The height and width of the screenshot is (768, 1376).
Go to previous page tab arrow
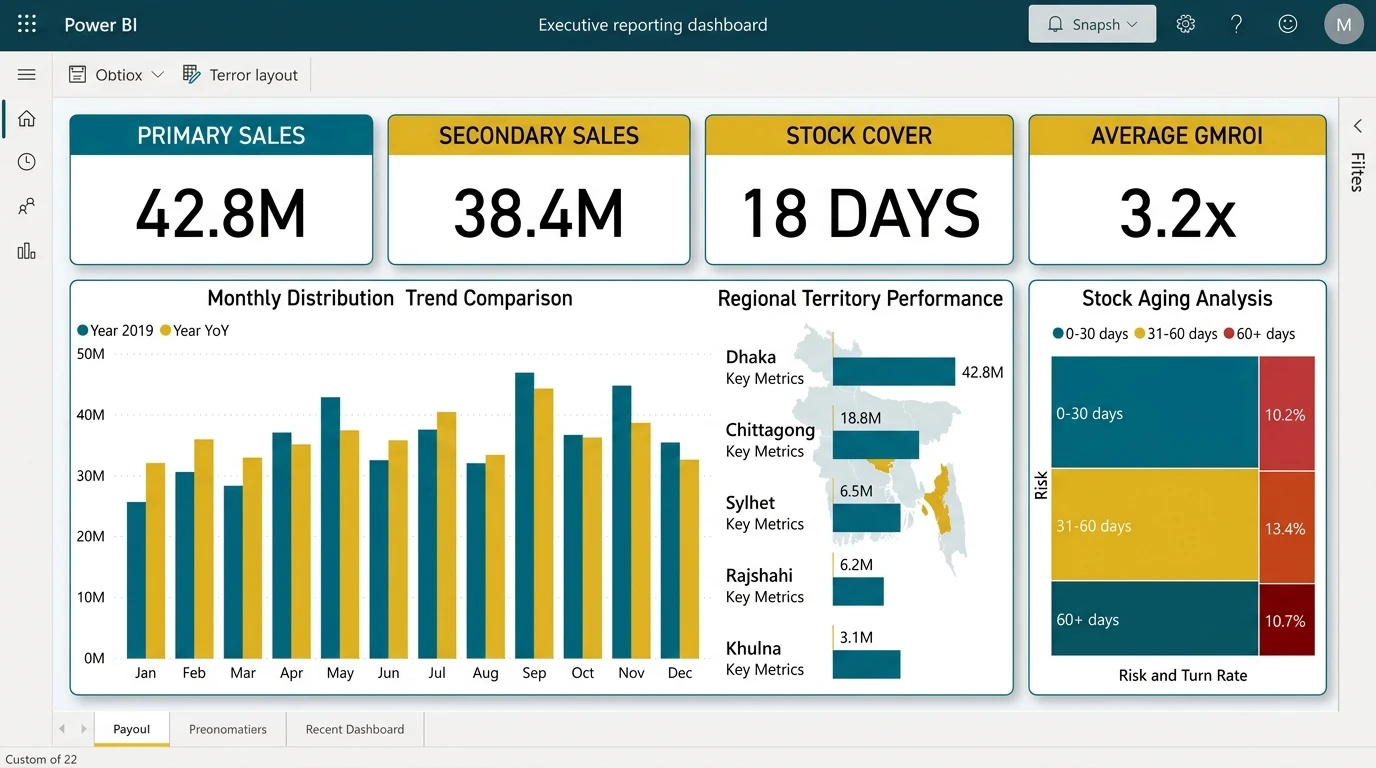(x=62, y=729)
